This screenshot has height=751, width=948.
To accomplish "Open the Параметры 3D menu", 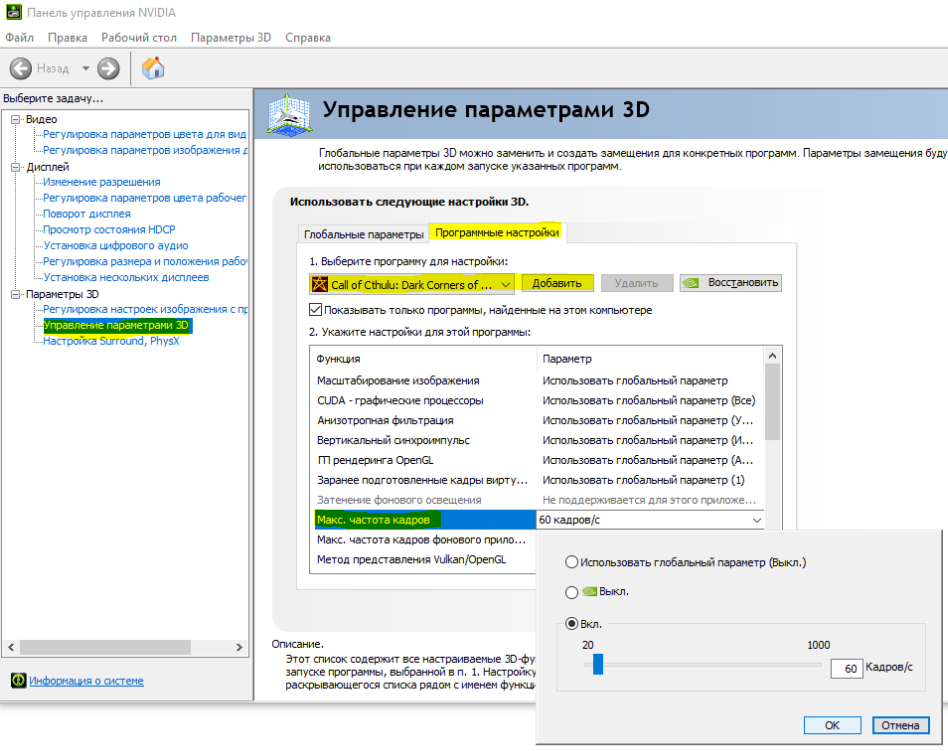I will pyautogui.click(x=231, y=37).
